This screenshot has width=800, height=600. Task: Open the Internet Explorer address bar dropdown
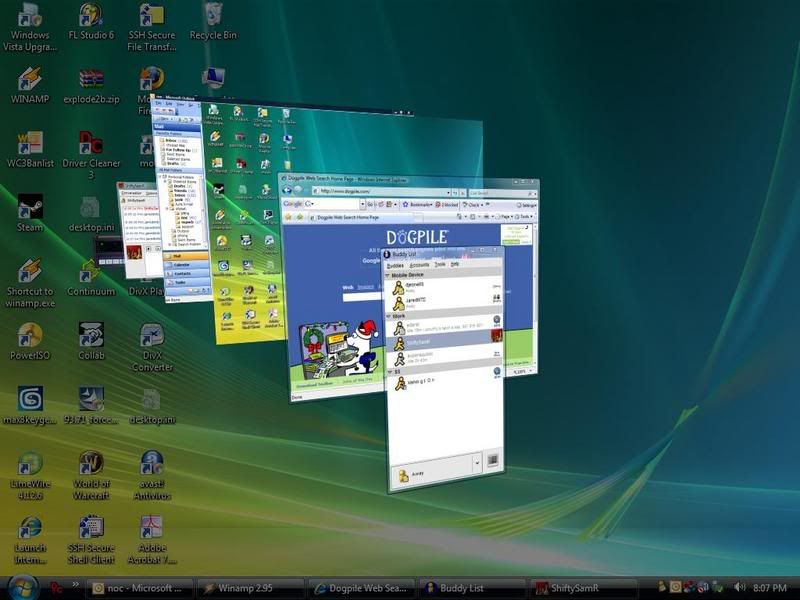pos(447,193)
